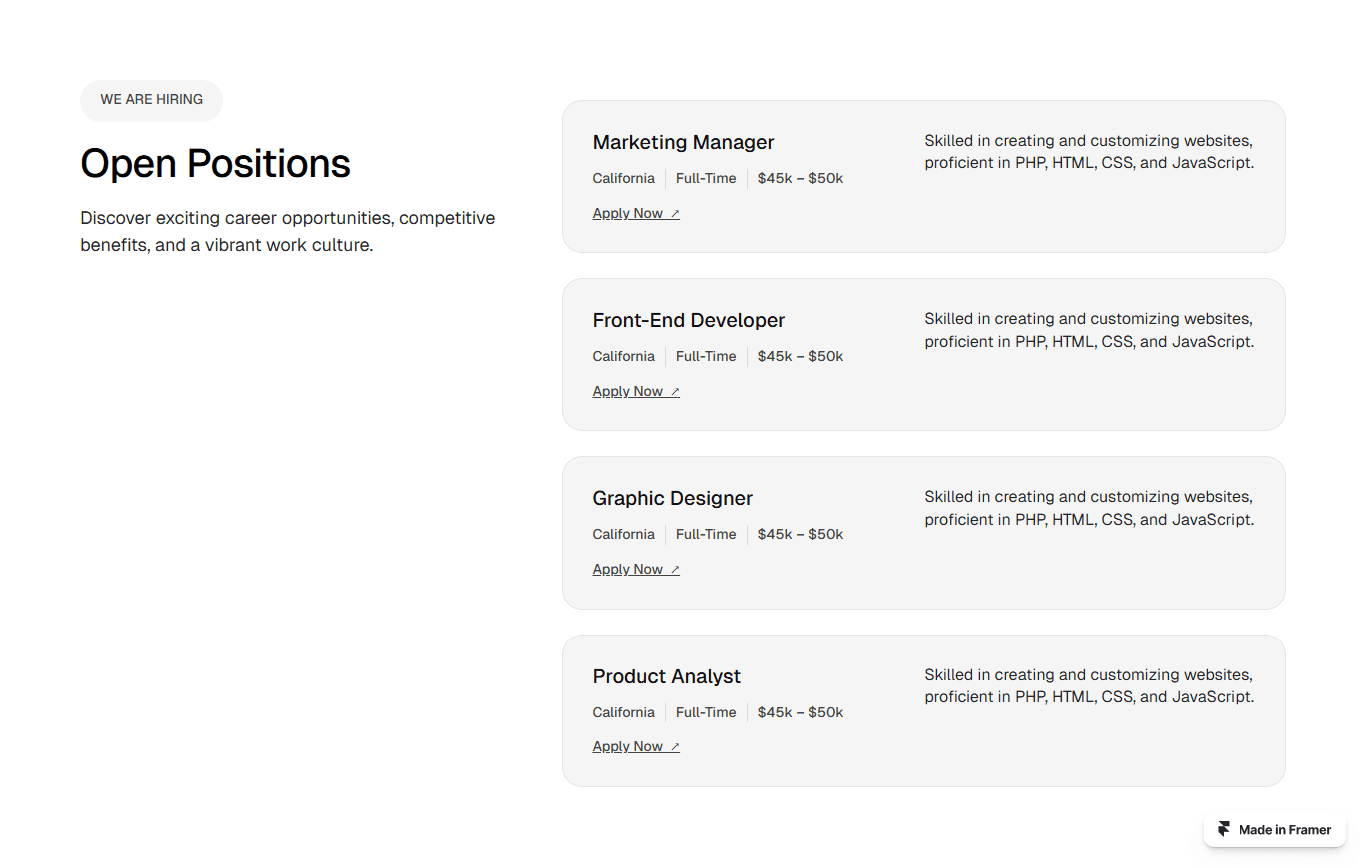Screen dimensions: 1366x868
Task: Click the Full-Time tag on the Graphic Designer card
Action: [706, 534]
